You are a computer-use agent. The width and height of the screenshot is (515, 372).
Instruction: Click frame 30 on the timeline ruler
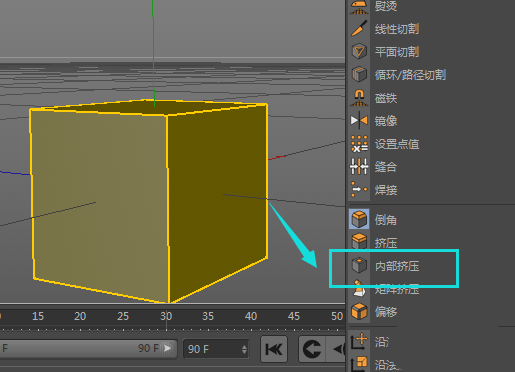[x=166, y=316]
